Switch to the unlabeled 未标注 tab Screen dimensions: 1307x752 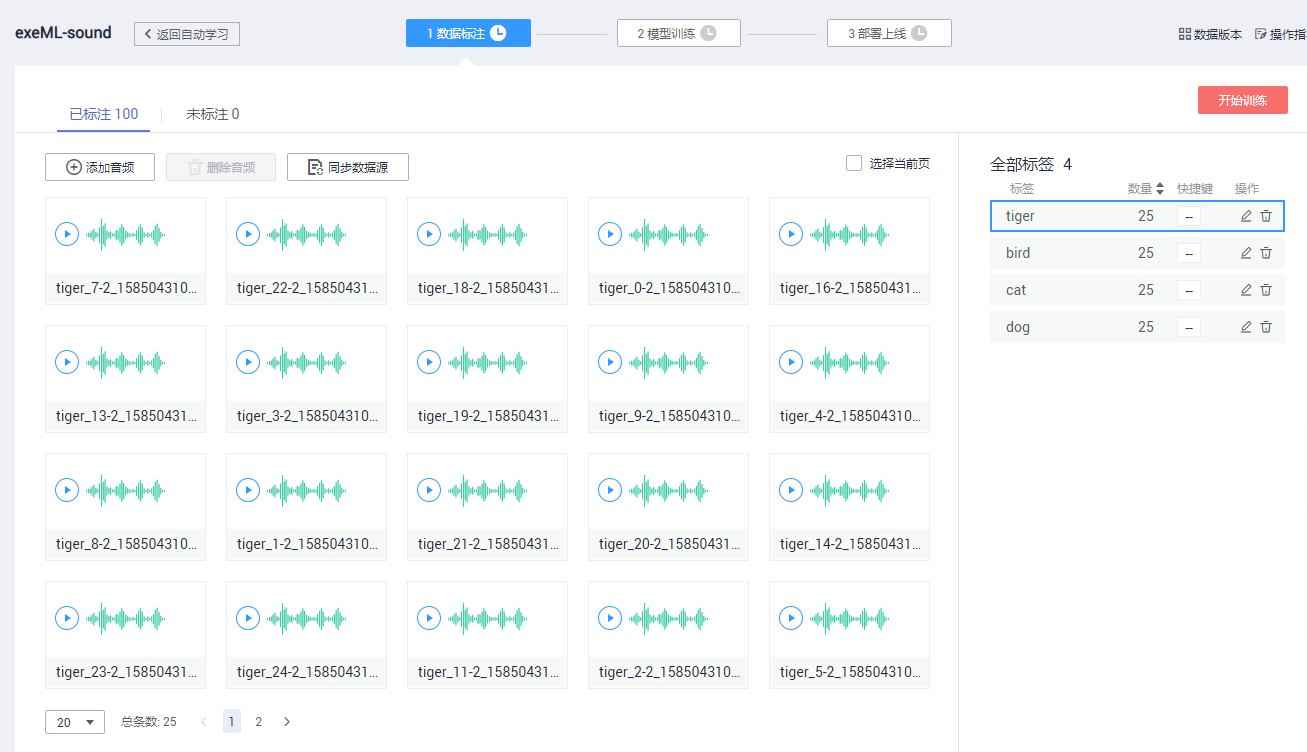click(x=212, y=114)
